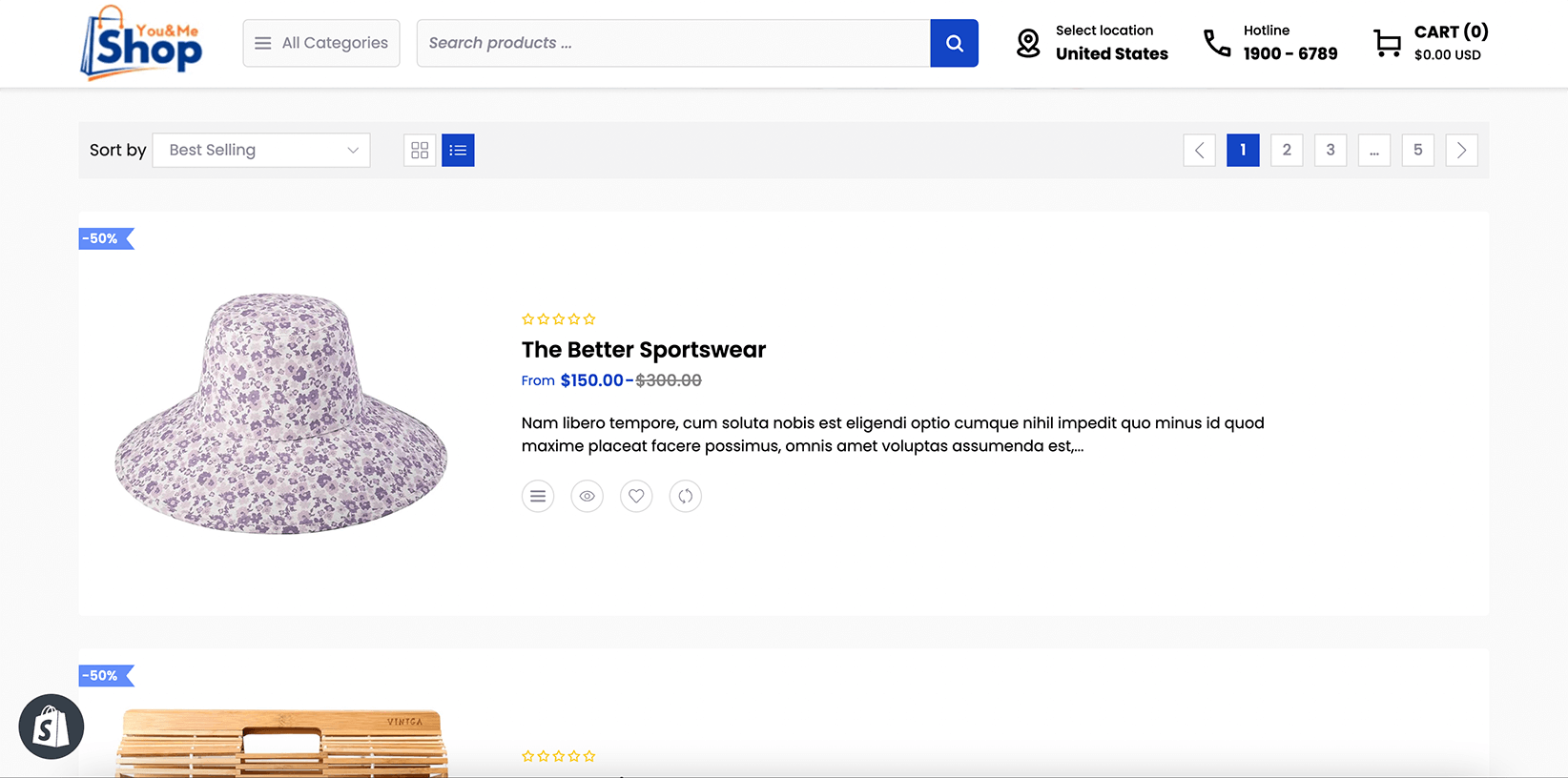Screen dimensions: 1568x778
Task: Click the compare arrows icon under hat
Action: point(686,496)
